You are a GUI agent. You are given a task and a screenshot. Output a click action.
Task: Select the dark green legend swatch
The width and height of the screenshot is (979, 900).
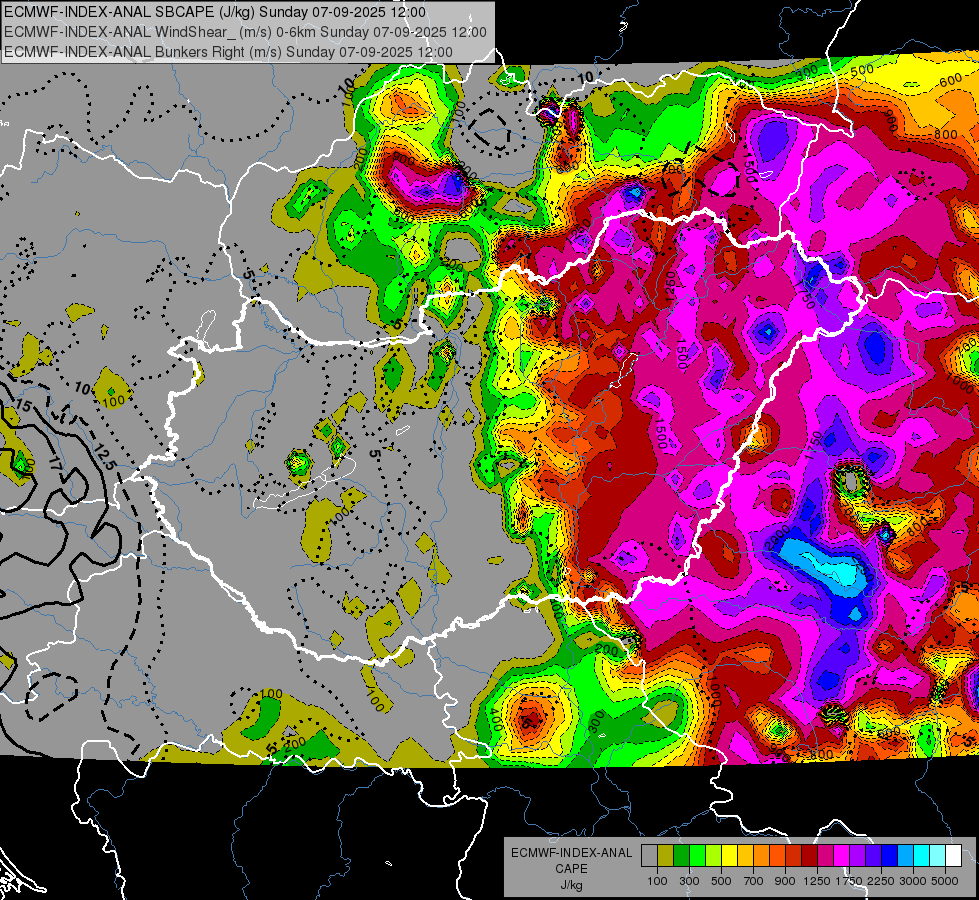tap(681, 855)
